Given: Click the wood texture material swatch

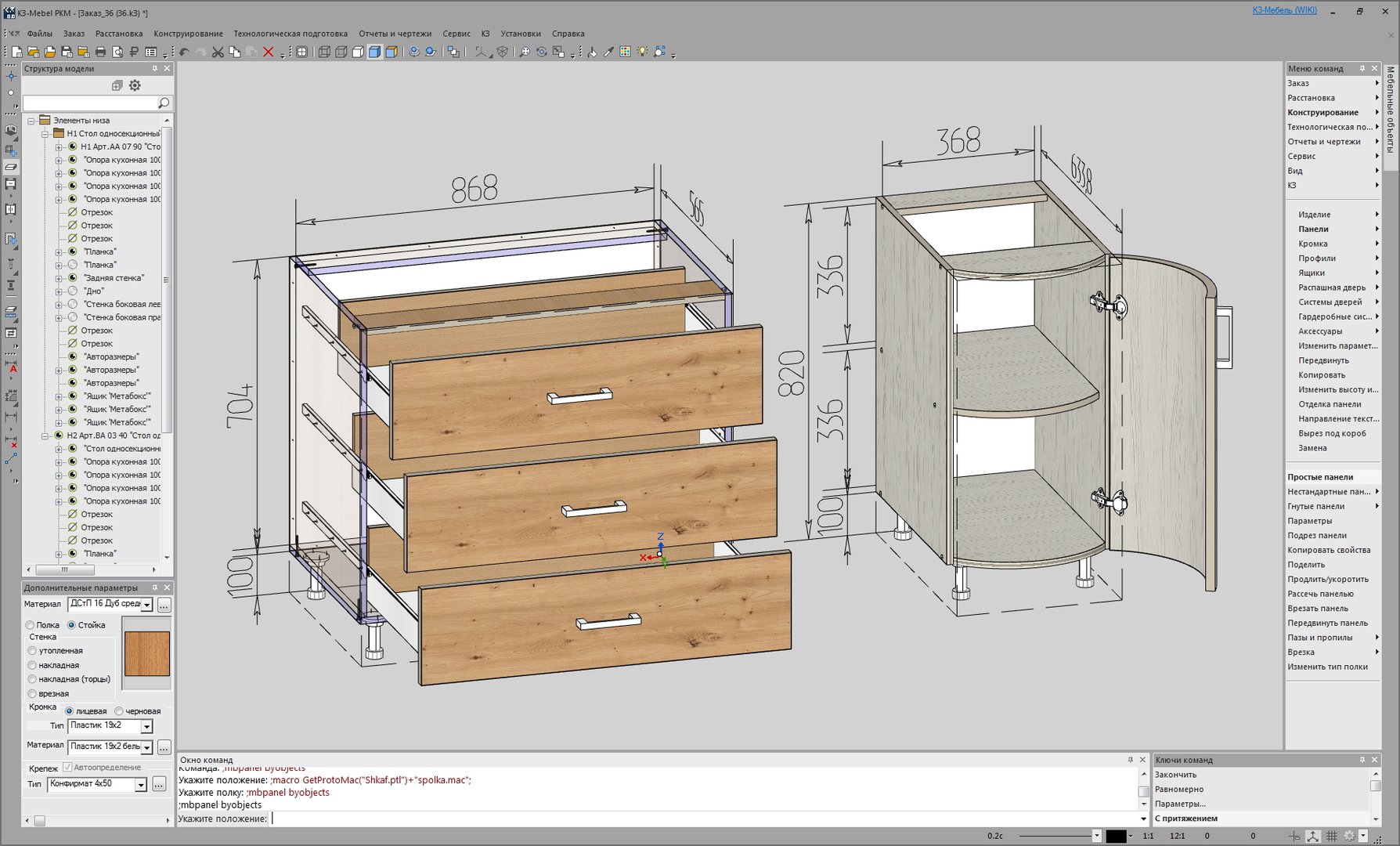Looking at the screenshot, I should pos(147,653).
